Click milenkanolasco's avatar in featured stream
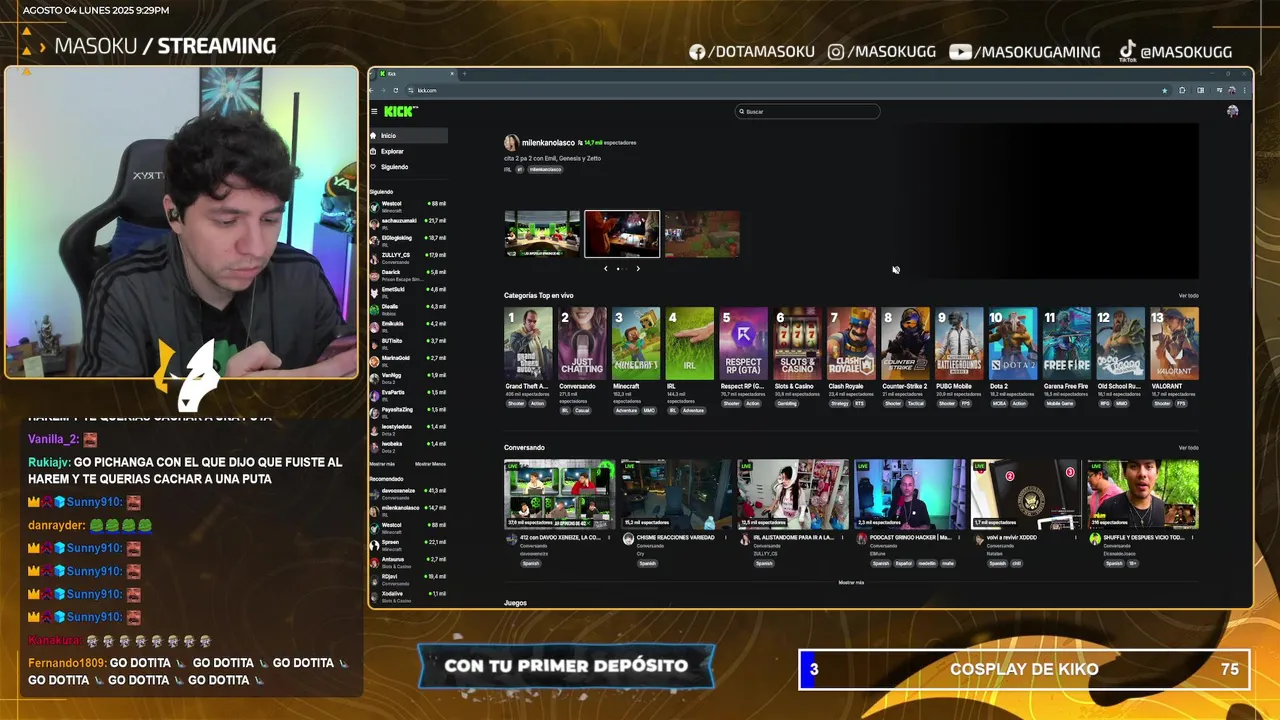 tap(511, 143)
